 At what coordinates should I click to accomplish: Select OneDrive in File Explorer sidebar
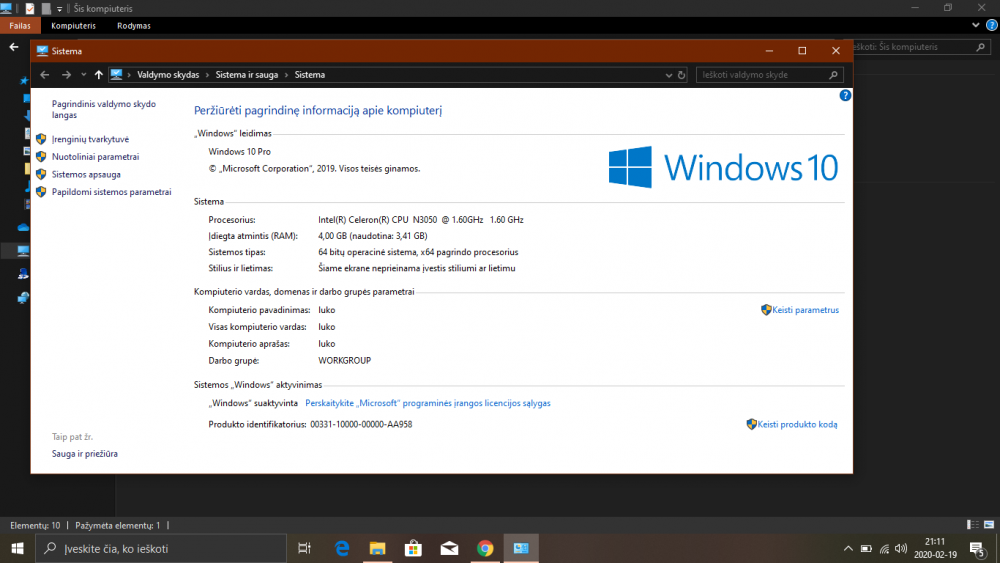[x=23, y=228]
